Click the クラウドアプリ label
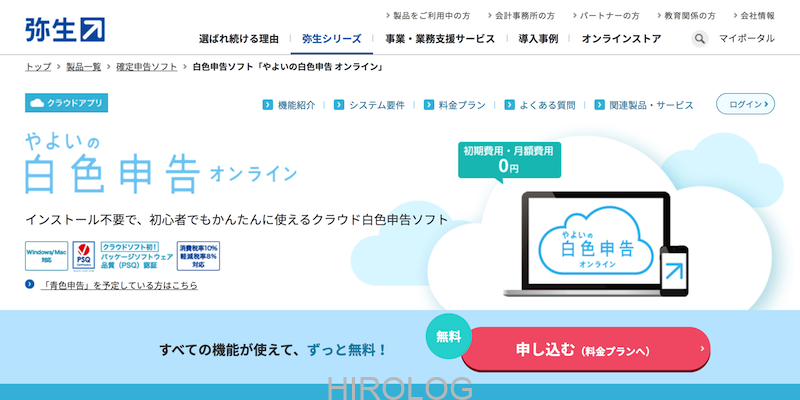The width and height of the screenshot is (800, 400). [66, 103]
